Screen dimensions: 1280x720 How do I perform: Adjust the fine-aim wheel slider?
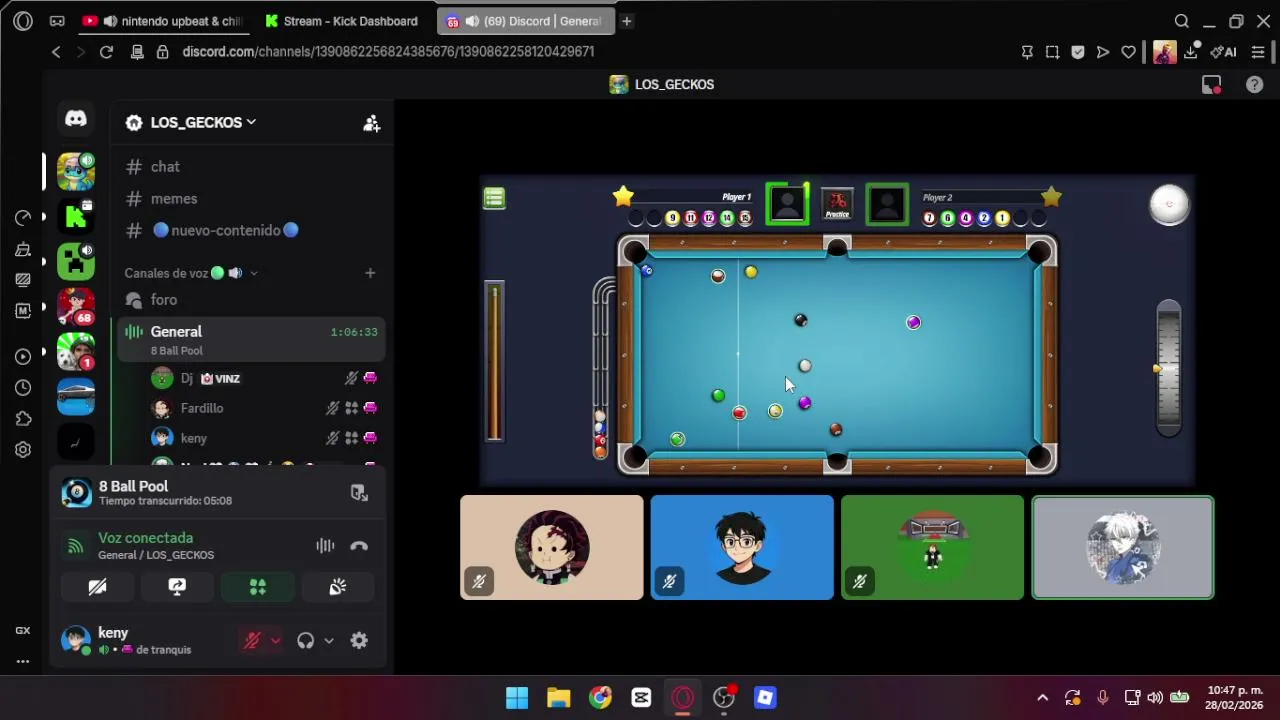pos(1169,369)
